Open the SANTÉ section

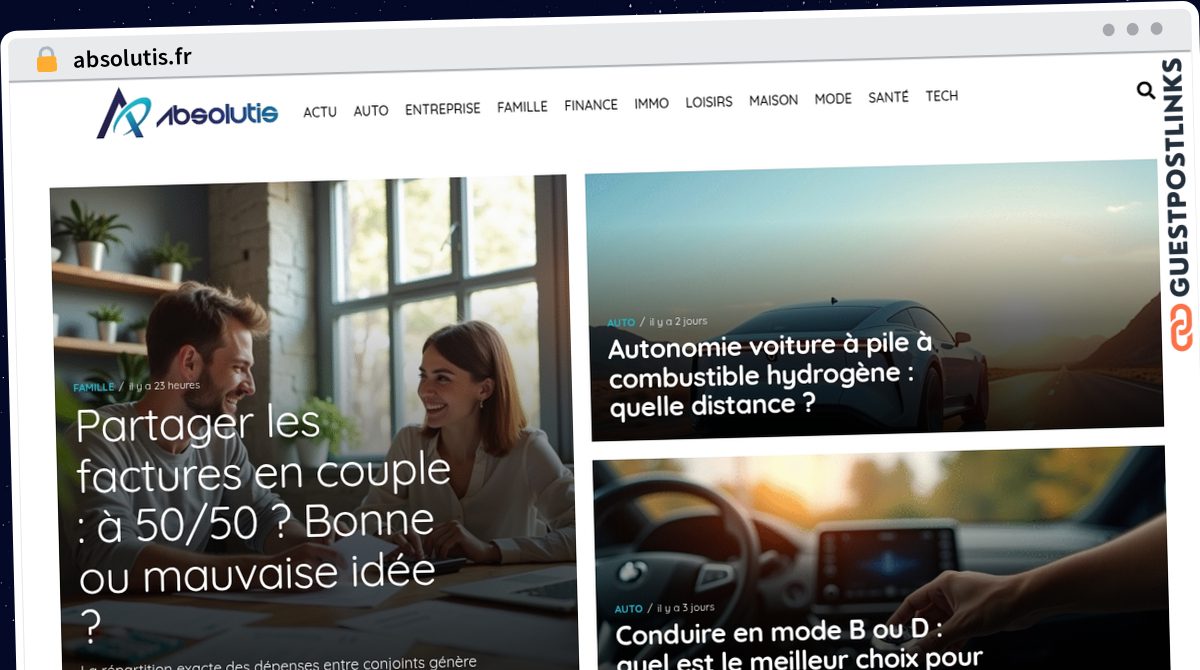pos(888,97)
